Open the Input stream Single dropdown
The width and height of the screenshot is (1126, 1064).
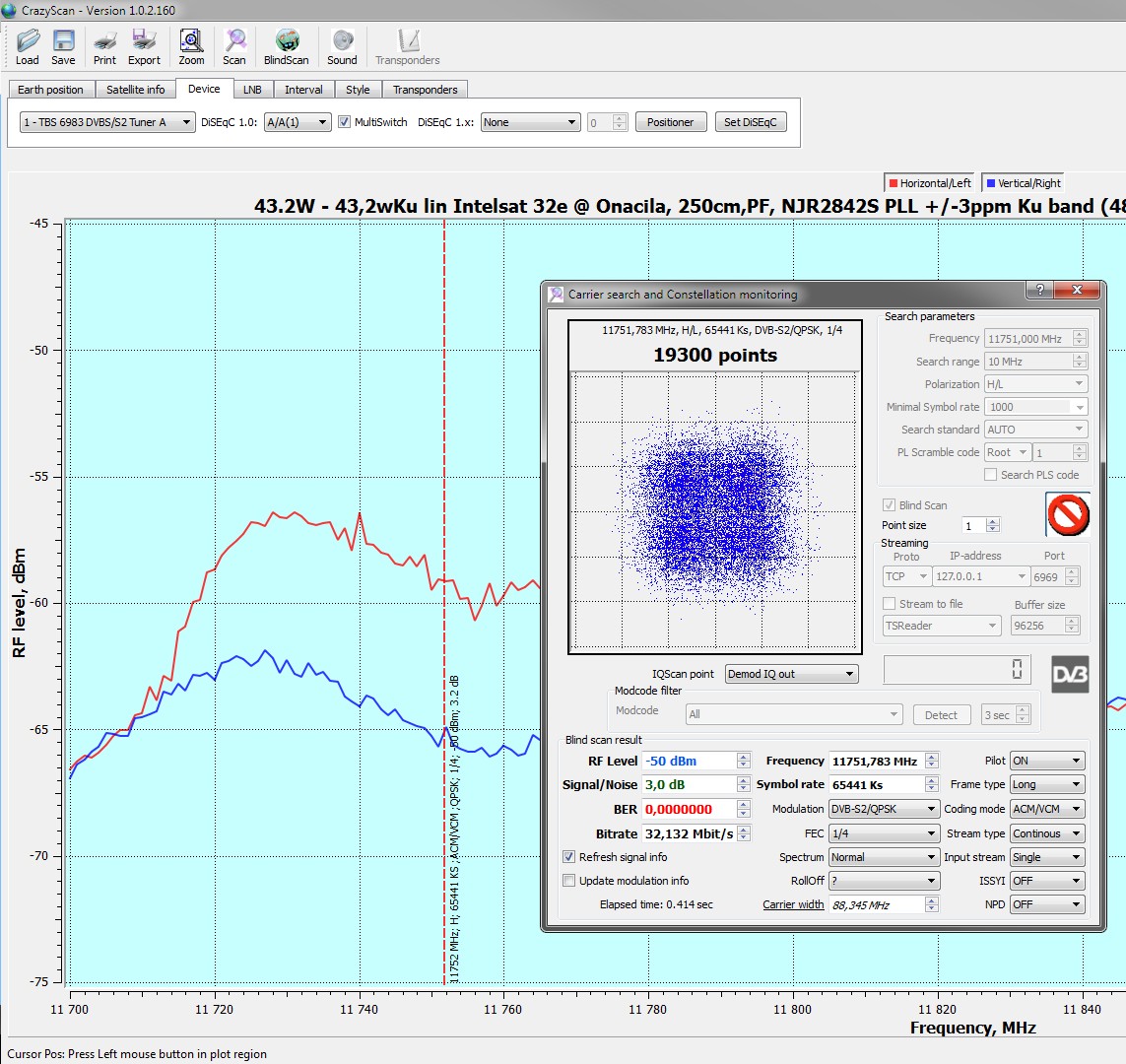coord(1047,857)
